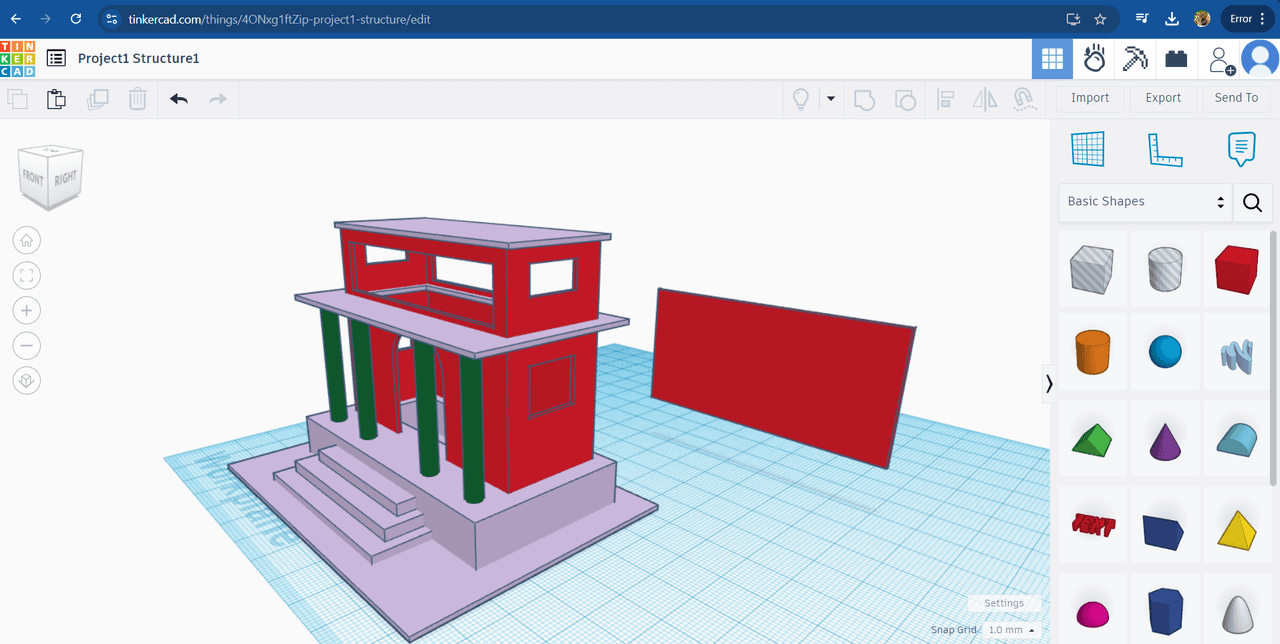This screenshot has height=644, width=1280.
Task: Select the Ruler tool icon
Action: [1164, 149]
